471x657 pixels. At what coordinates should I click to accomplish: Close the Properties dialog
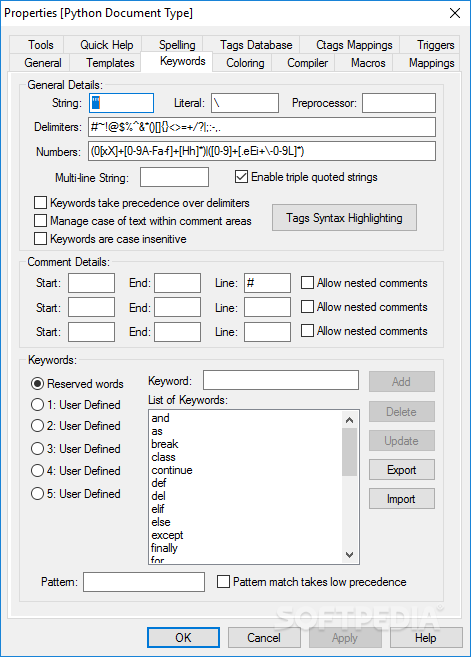click(x=455, y=13)
